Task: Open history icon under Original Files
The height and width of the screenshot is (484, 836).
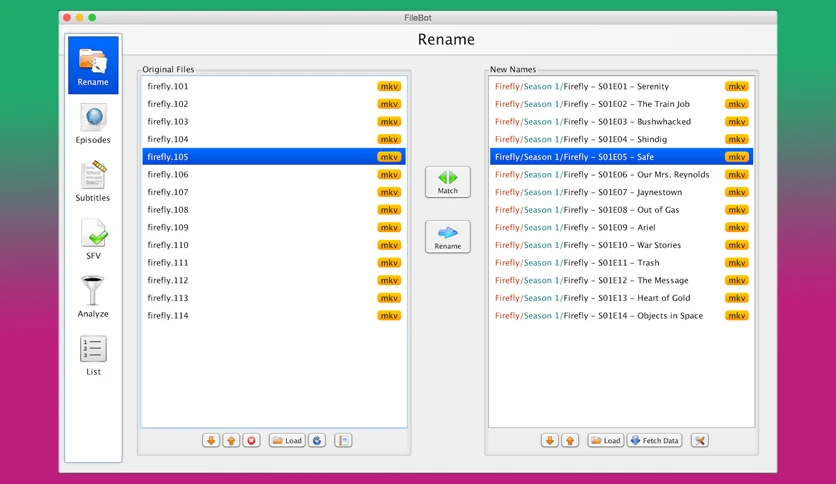Action: click(343, 440)
